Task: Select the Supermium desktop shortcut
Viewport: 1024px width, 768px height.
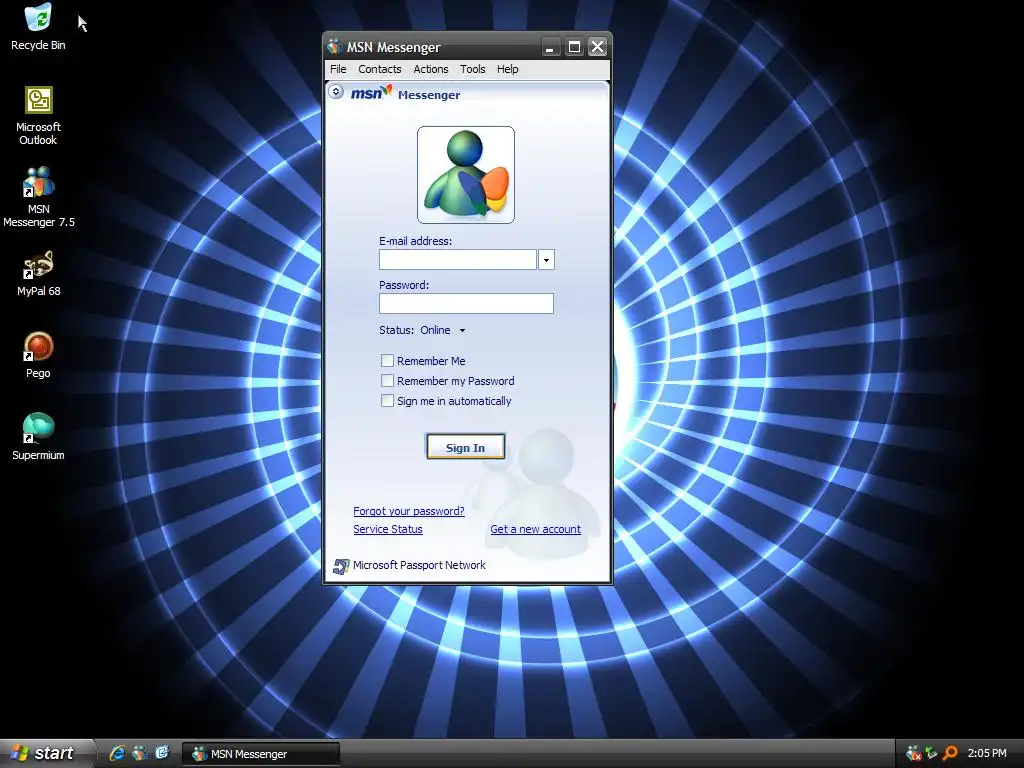Action: 38,436
